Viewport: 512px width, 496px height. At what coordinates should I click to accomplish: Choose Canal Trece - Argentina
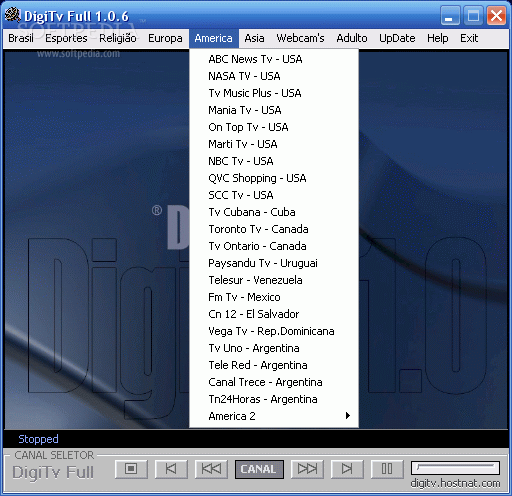274,382
